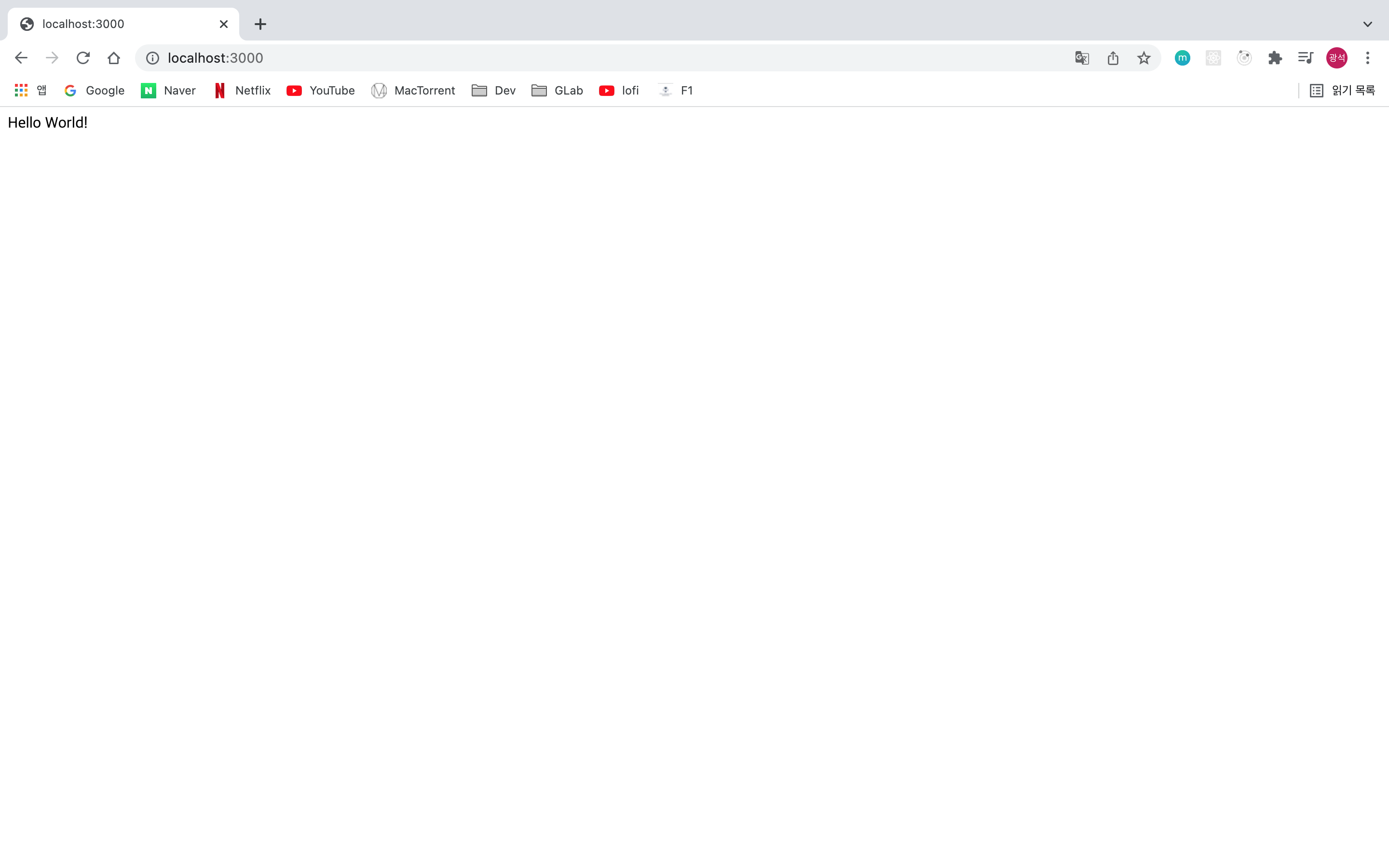
Task: Open a new tab with plus button
Action: click(x=260, y=24)
